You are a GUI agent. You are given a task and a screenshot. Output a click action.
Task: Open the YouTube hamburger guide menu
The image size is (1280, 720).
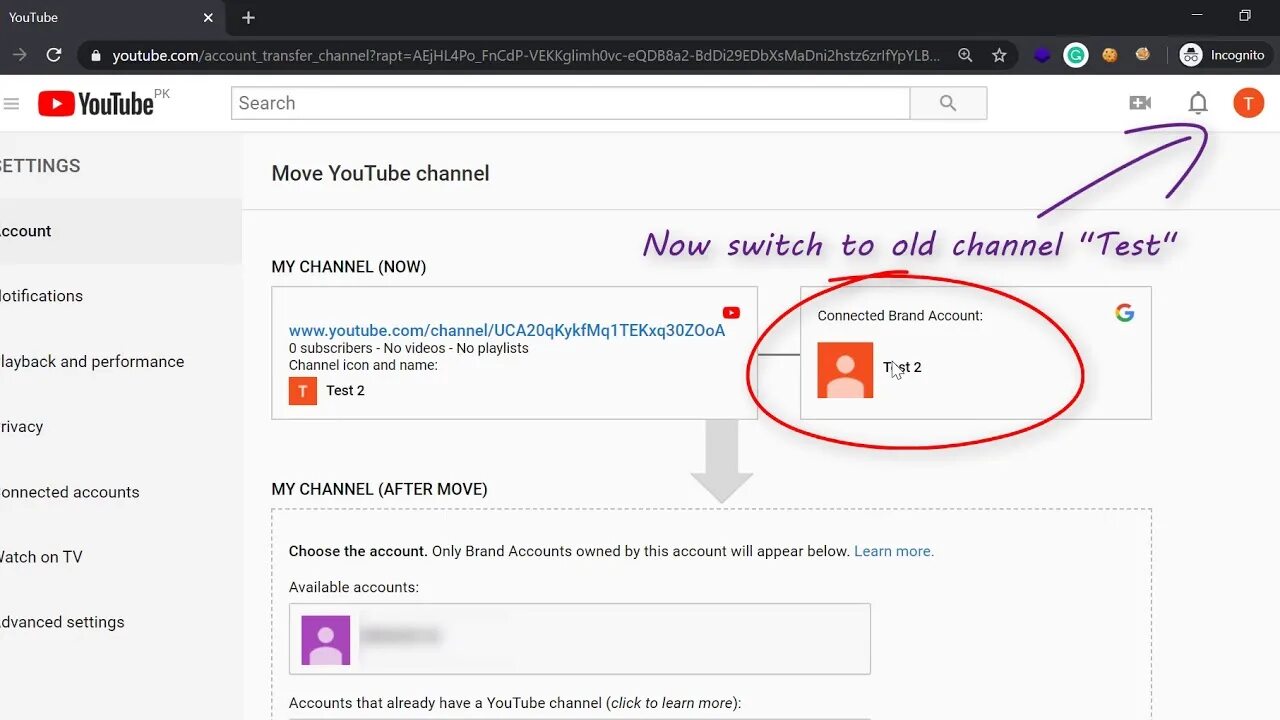[11, 103]
